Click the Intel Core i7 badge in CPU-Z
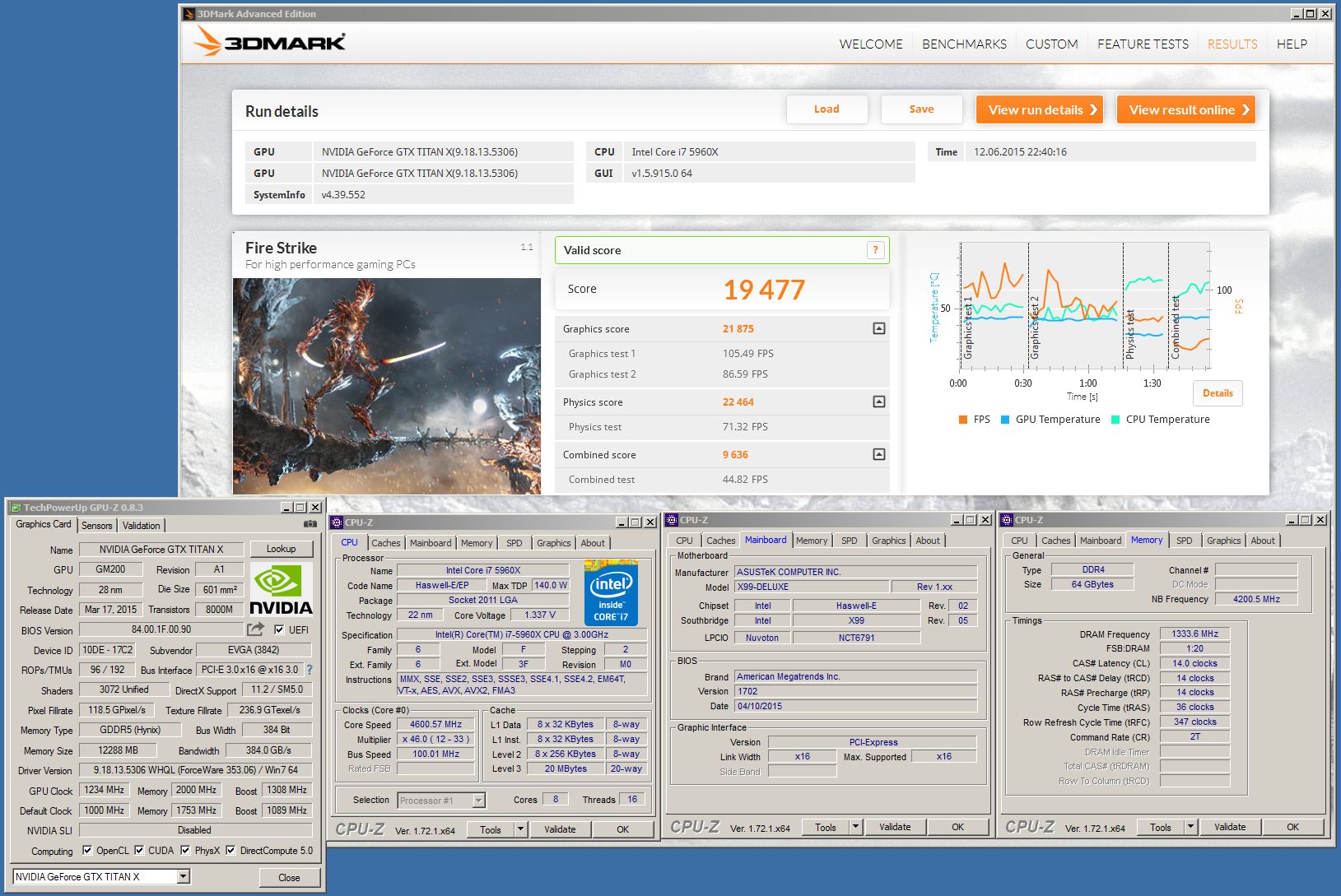 click(x=611, y=592)
